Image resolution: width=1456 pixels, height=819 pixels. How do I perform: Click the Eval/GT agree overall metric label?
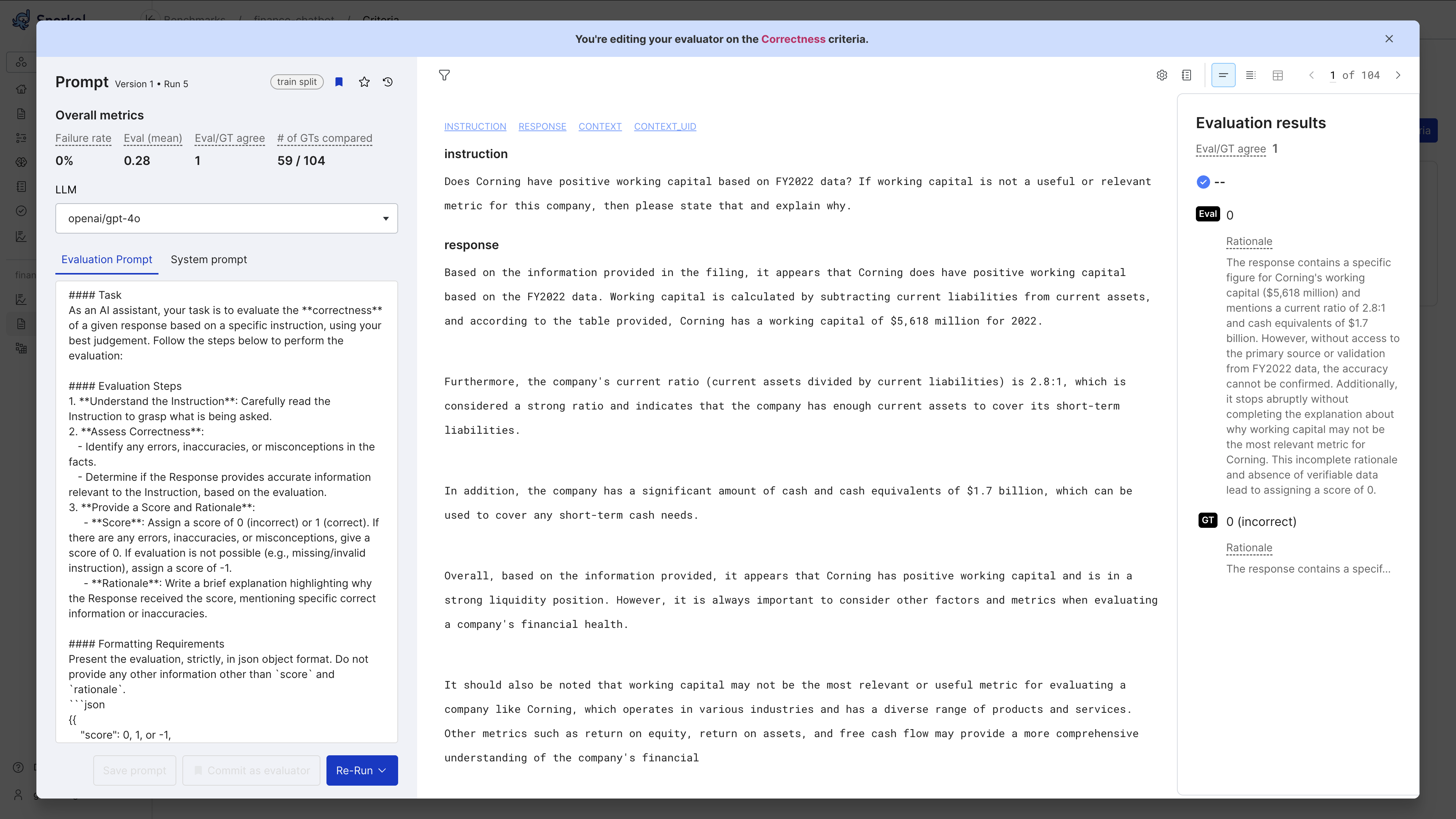(229, 138)
